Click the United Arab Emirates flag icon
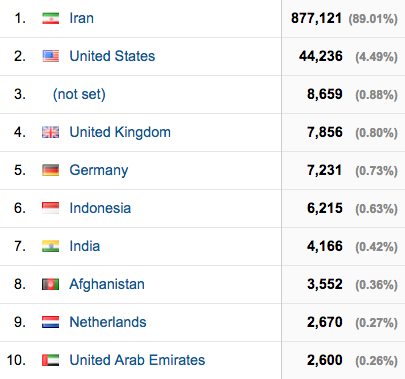The height and width of the screenshot is (379, 405). (x=51, y=360)
